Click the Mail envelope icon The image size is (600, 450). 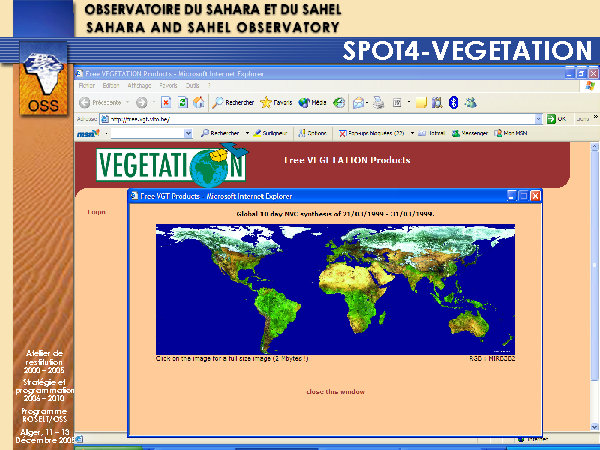[358, 103]
